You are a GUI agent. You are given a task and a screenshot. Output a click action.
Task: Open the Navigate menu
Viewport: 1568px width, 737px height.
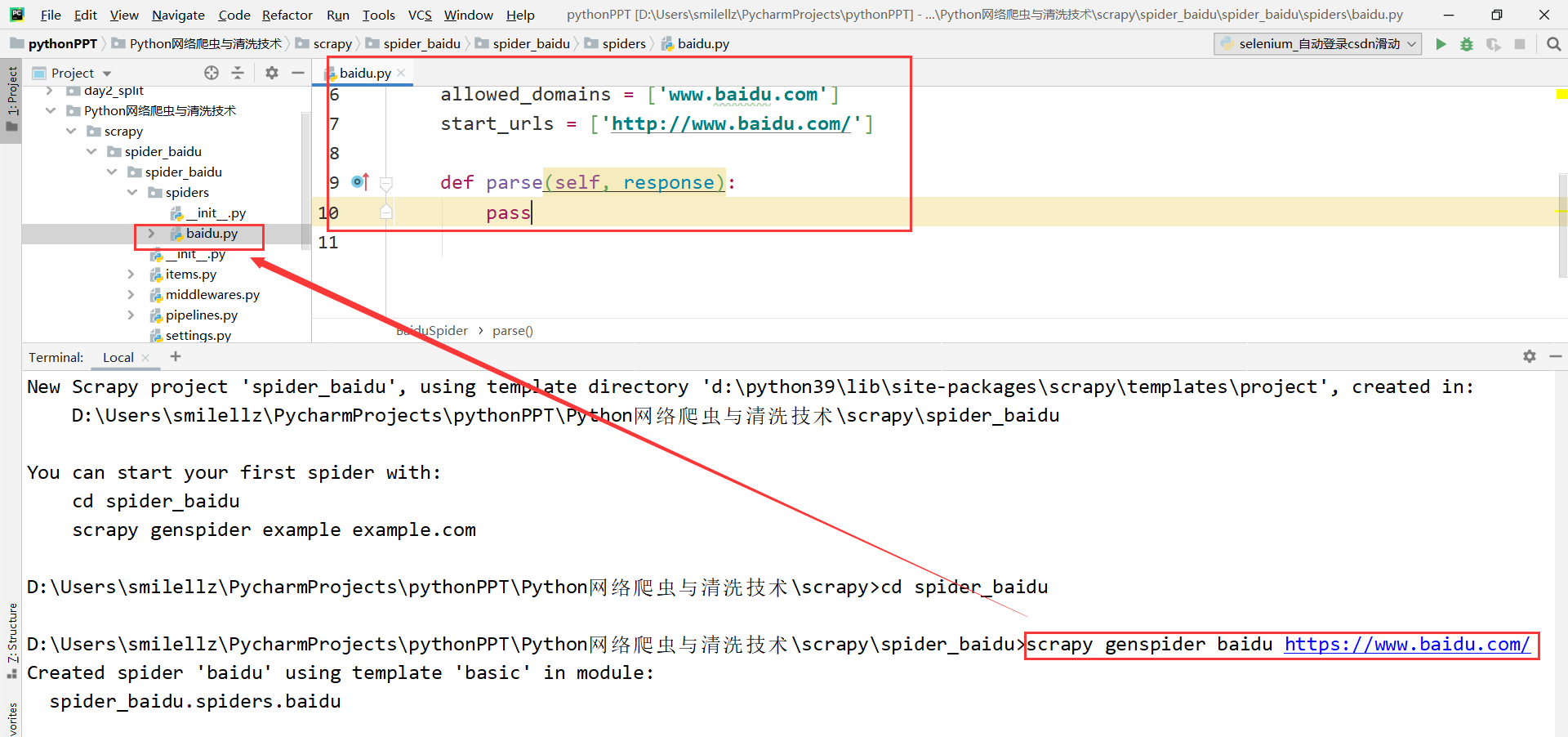click(x=178, y=15)
